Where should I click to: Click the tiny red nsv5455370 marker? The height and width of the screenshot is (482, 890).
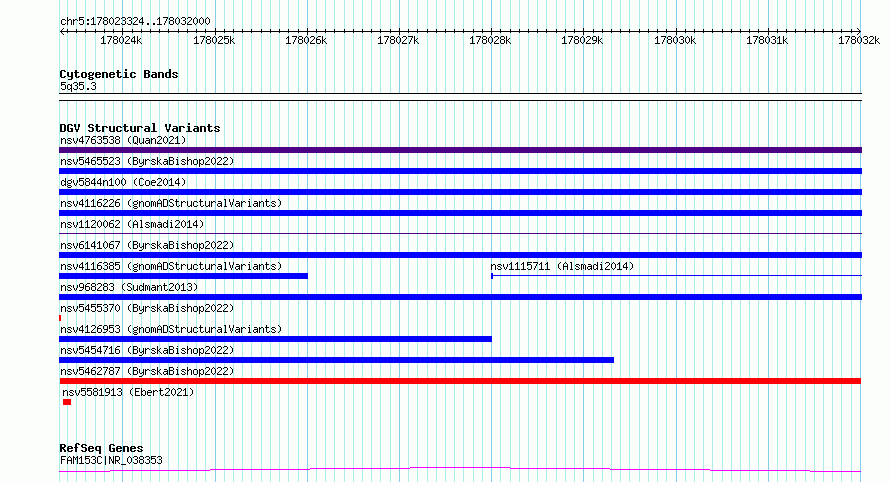click(60, 318)
